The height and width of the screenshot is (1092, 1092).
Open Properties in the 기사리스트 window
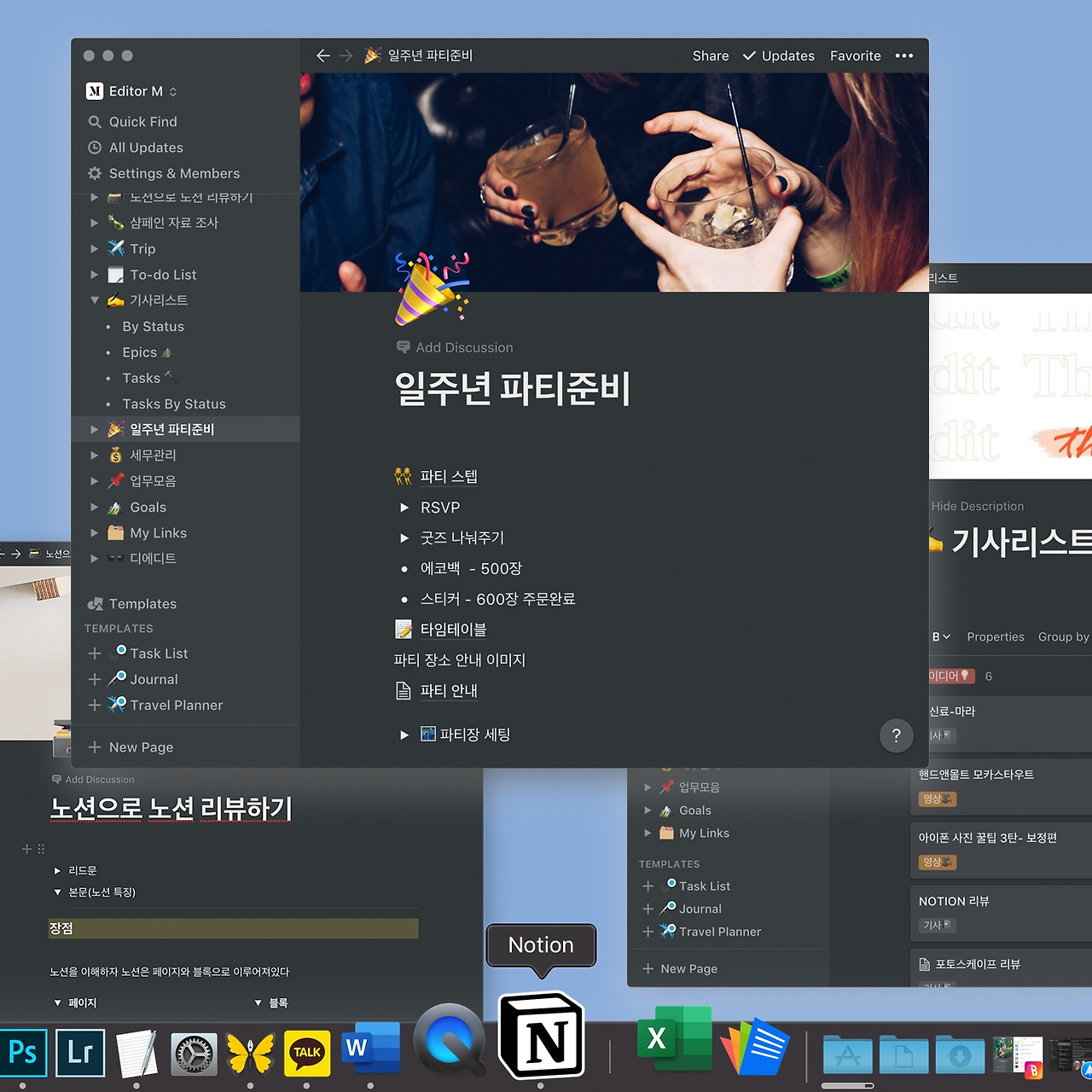coord(996,636)
